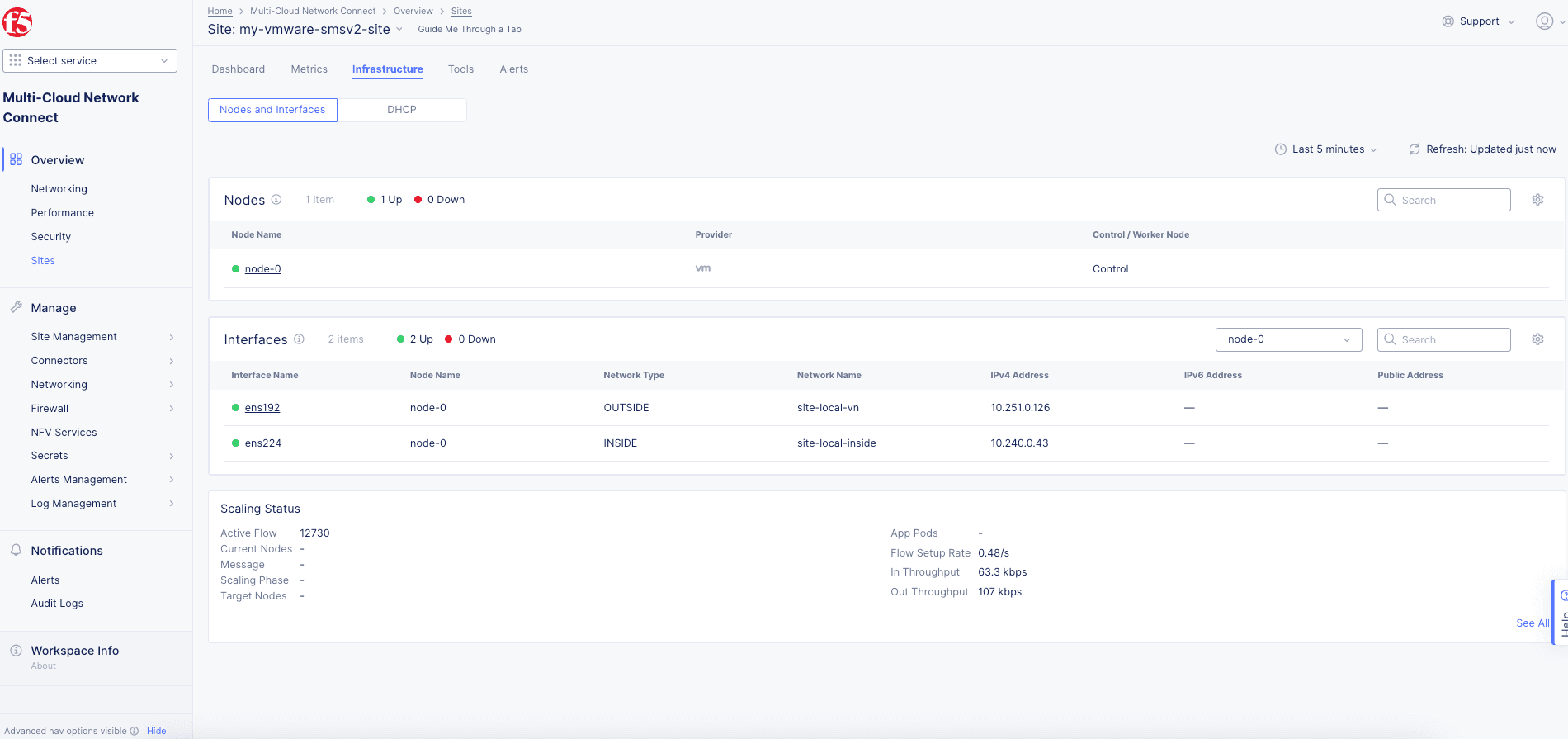
Task: Open the Select service dropdown
Action: click(90, 61)
